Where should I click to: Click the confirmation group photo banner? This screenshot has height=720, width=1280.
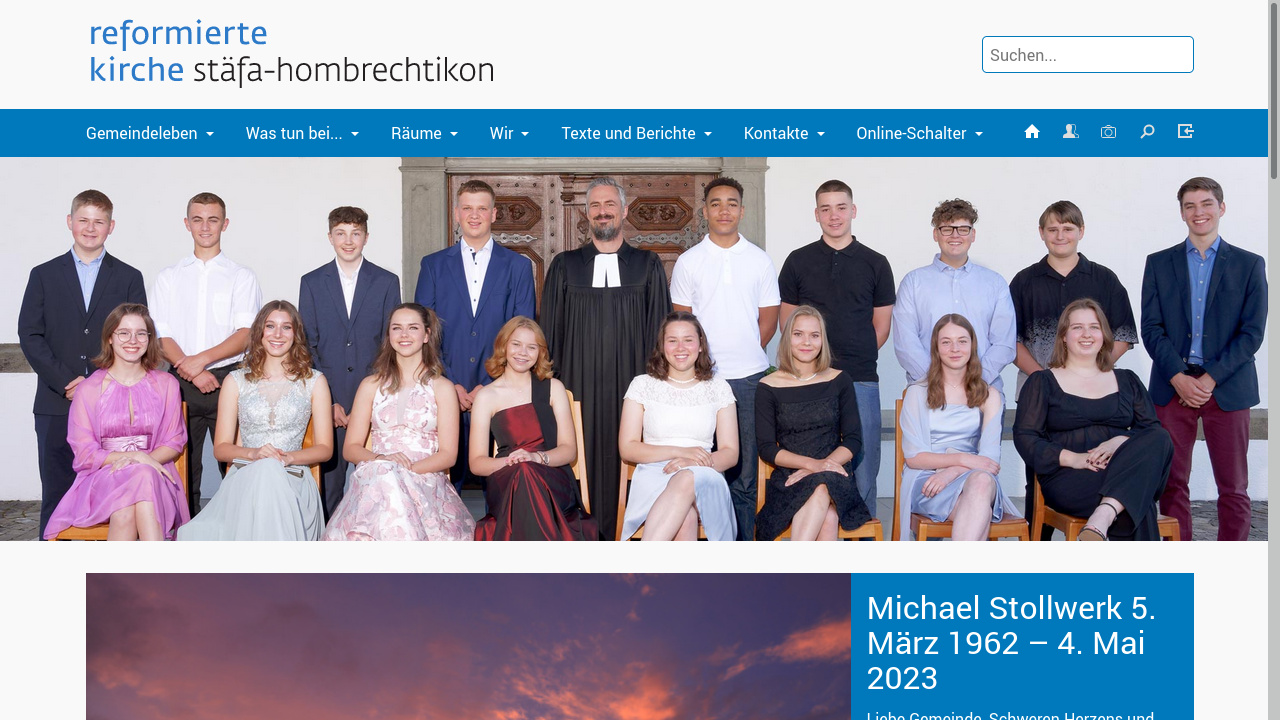point(634,349)
